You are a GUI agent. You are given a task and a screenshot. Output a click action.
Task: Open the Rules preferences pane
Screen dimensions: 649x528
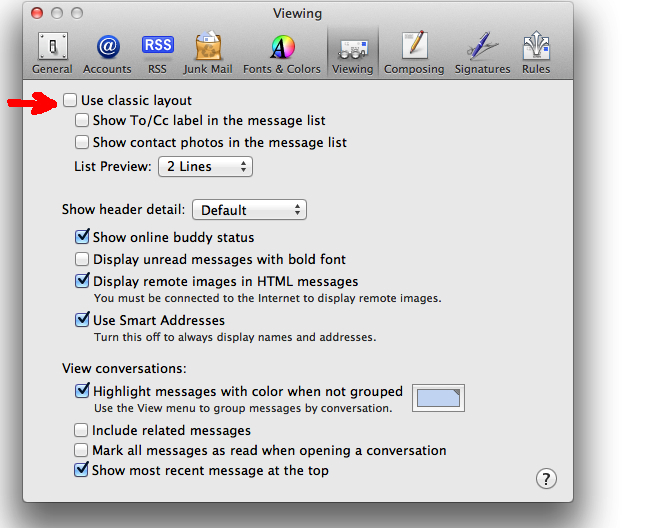(536, 53)
